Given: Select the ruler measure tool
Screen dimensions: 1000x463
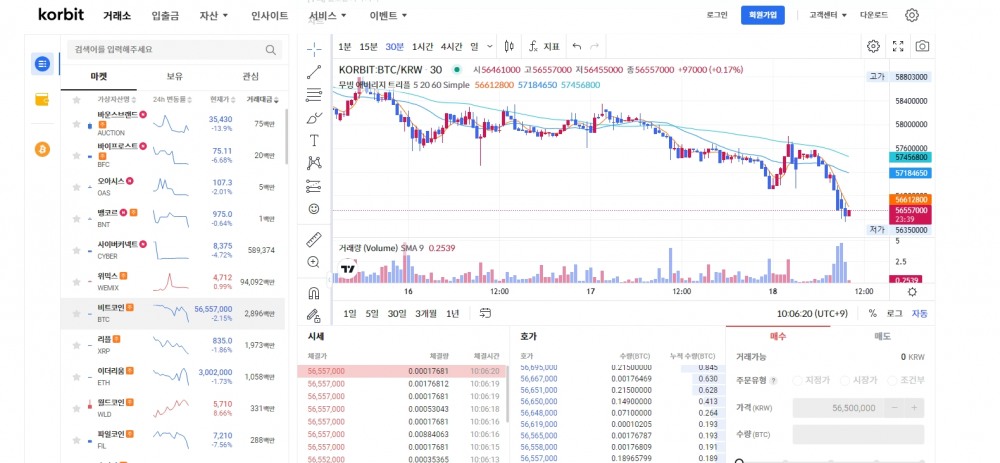Looking at the screenshot, I should tap(314, 239).
